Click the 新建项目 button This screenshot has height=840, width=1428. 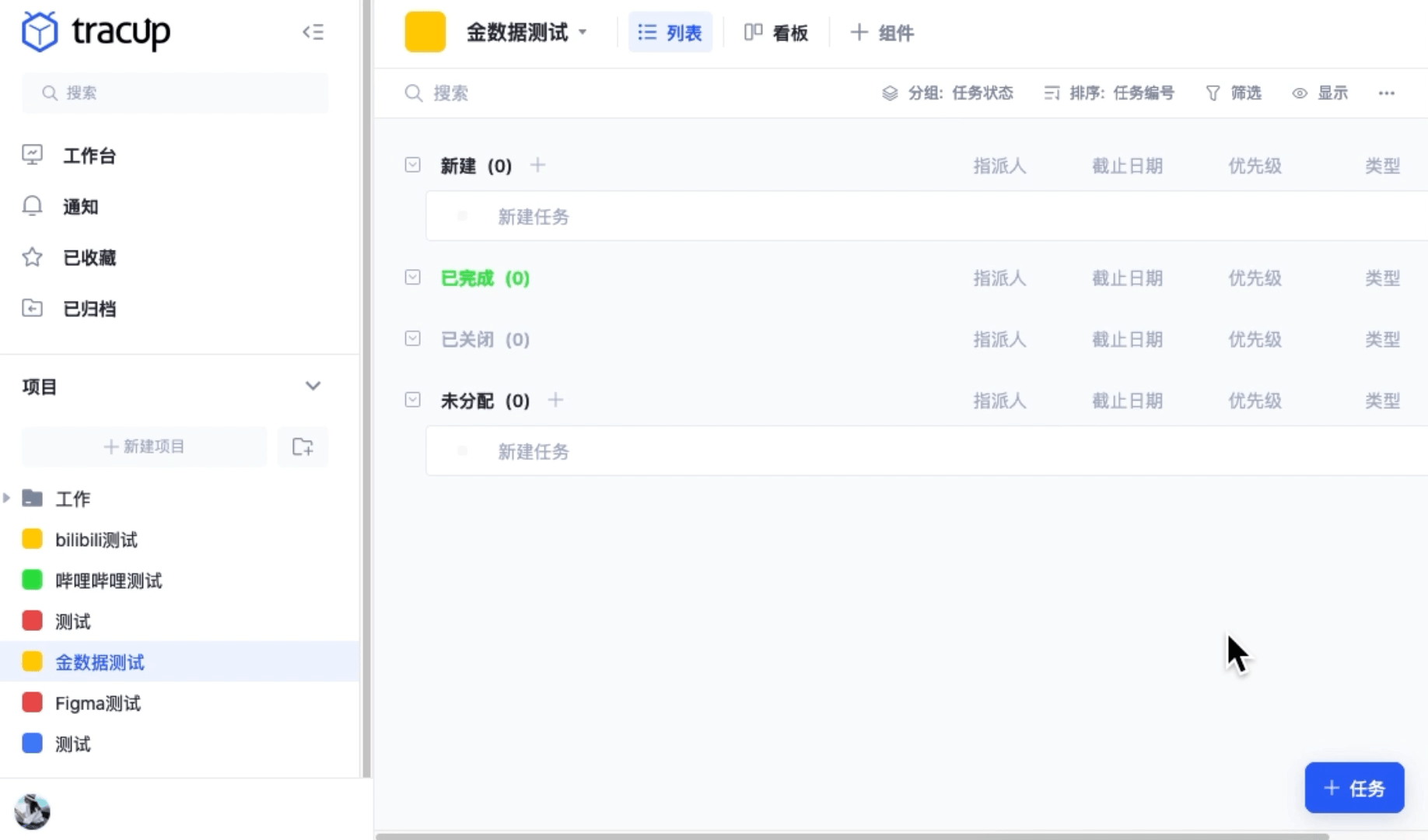click(144, 446)
